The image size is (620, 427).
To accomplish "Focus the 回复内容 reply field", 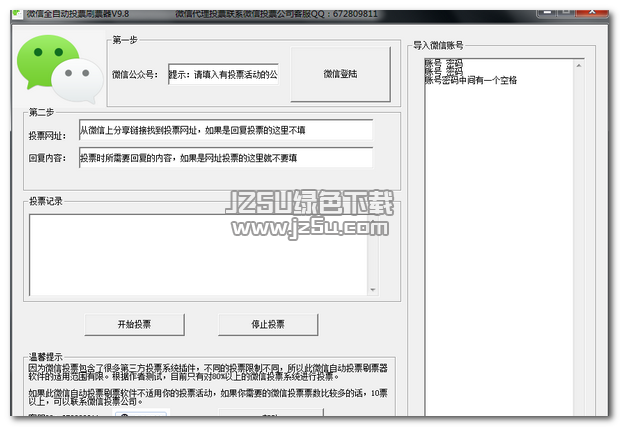I will (226, 158).
